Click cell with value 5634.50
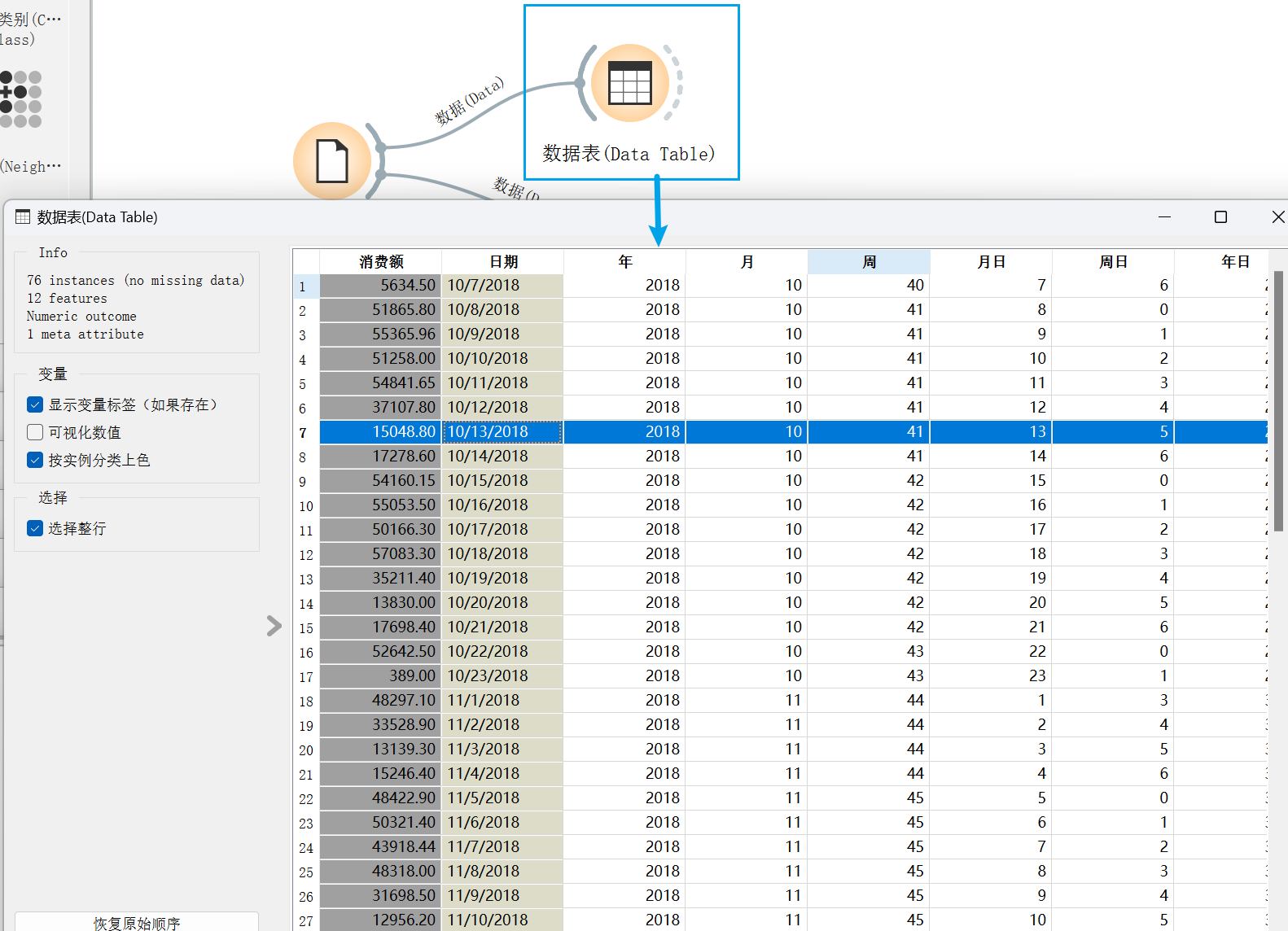 [x=381, y=286]
